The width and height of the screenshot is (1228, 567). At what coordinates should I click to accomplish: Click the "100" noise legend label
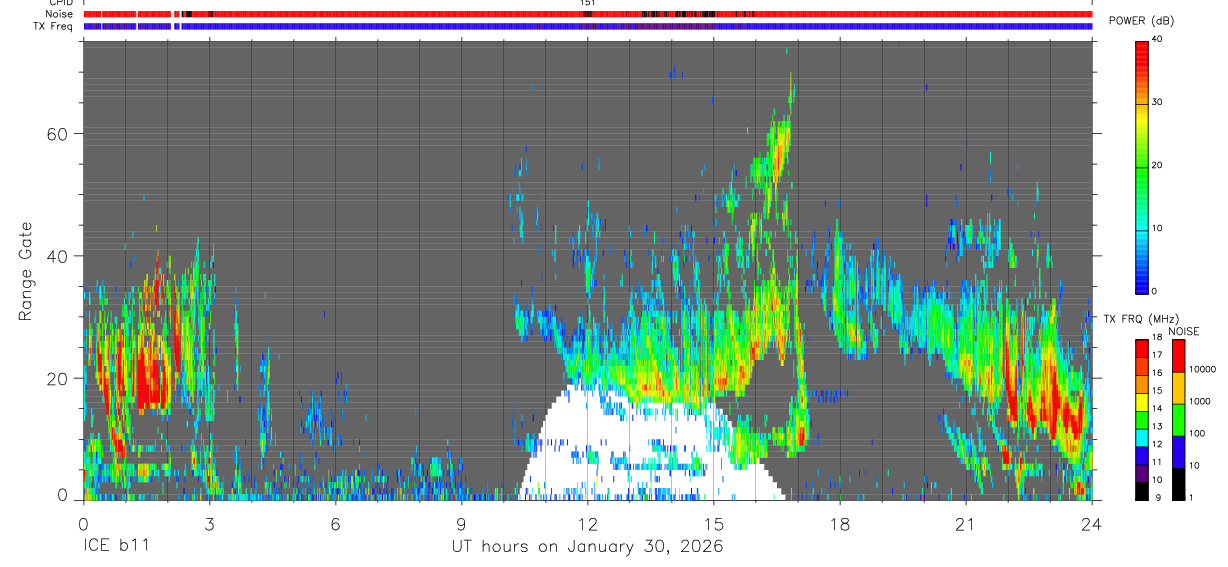[x=1198, y=433]
